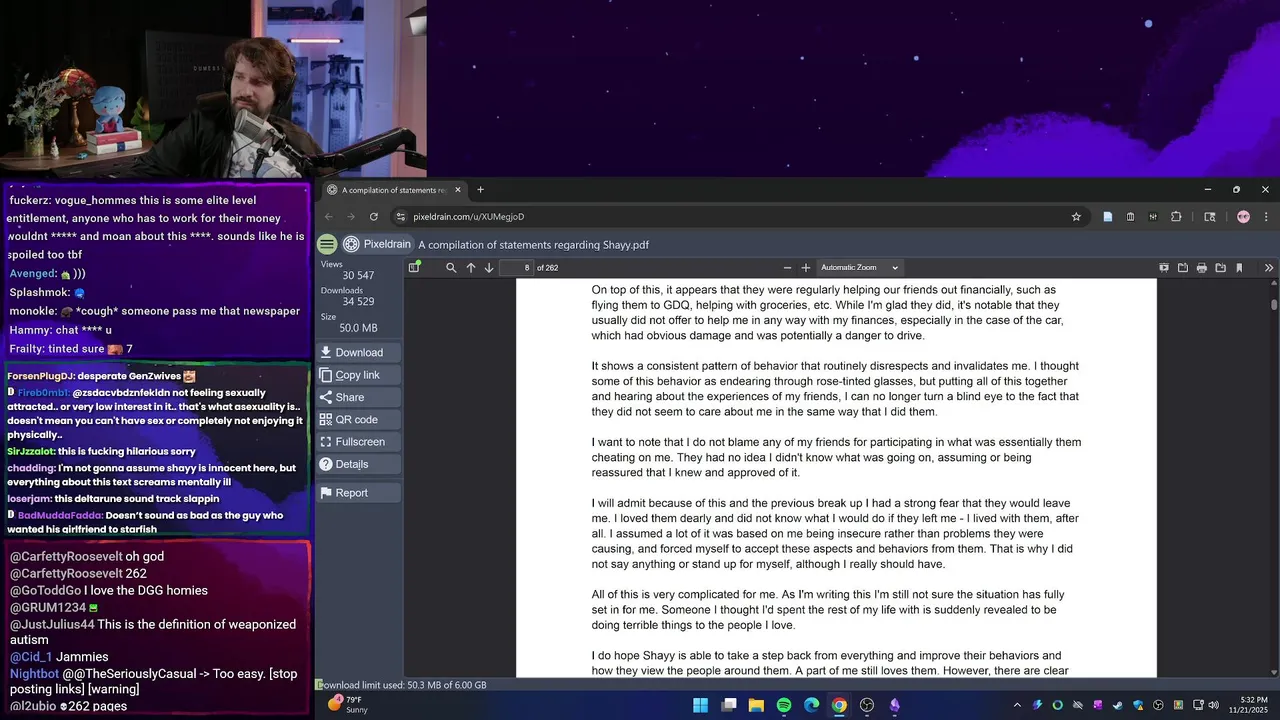Open the Chrome profile avatar
1280x720 pixels.
(x=1243, y=216)
